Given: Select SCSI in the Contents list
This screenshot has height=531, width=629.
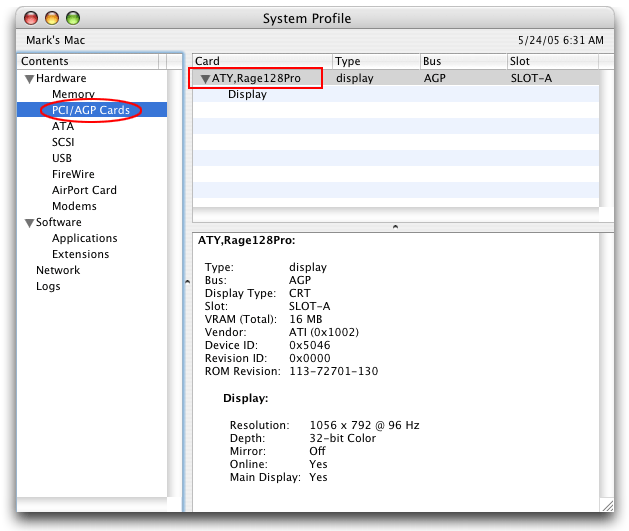Looking at the screenshot, I should click(64, 142).
